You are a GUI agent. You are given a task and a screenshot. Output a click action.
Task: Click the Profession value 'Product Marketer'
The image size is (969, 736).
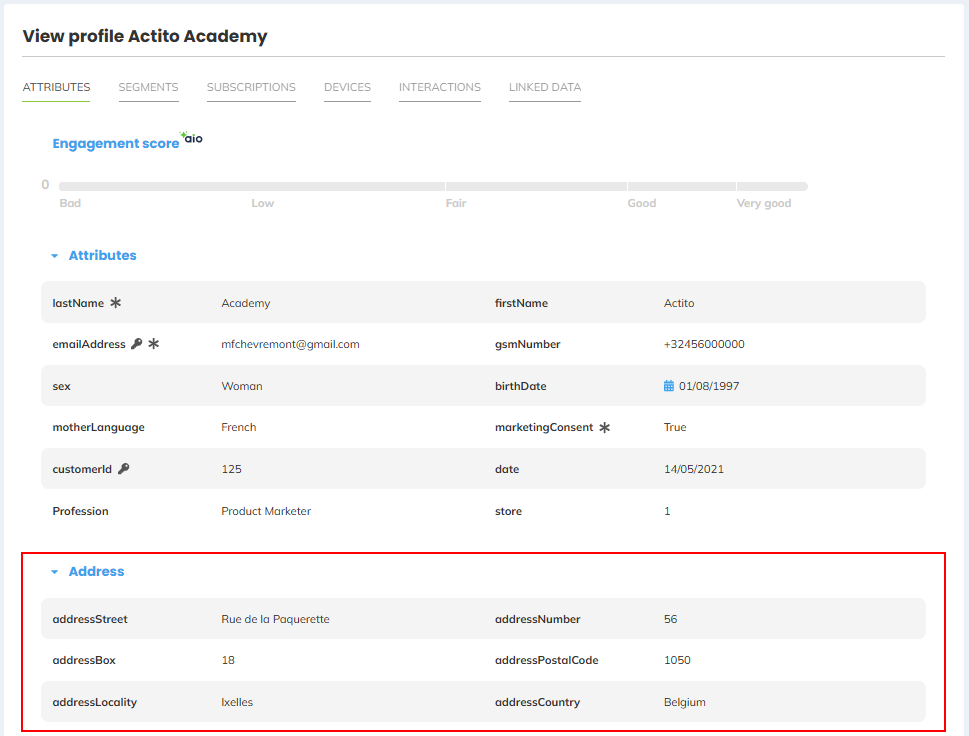coord(266,511)
